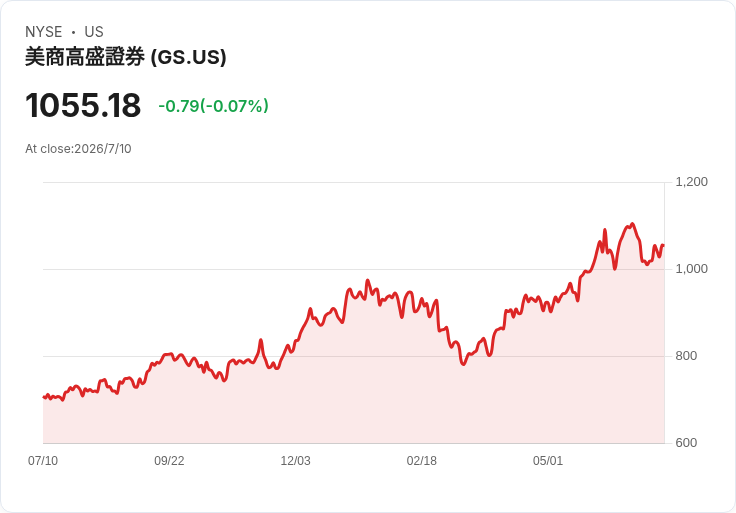Click the rightmost end of the price line
Image resolution: width=736 pixels, height=513 pixels.
click(x=663, y=245)
